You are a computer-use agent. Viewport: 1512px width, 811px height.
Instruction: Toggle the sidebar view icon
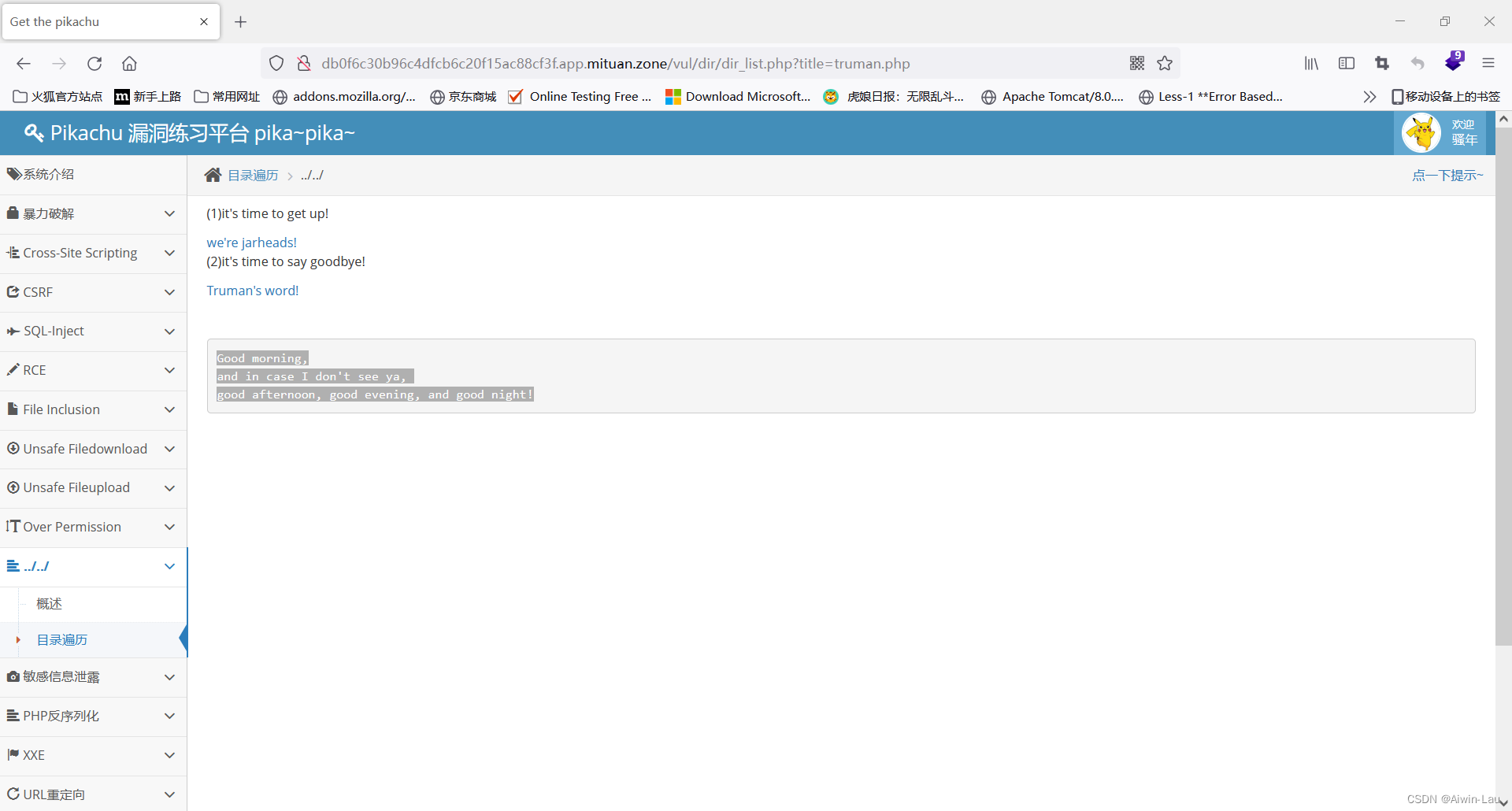click(x=1347, y=64)
